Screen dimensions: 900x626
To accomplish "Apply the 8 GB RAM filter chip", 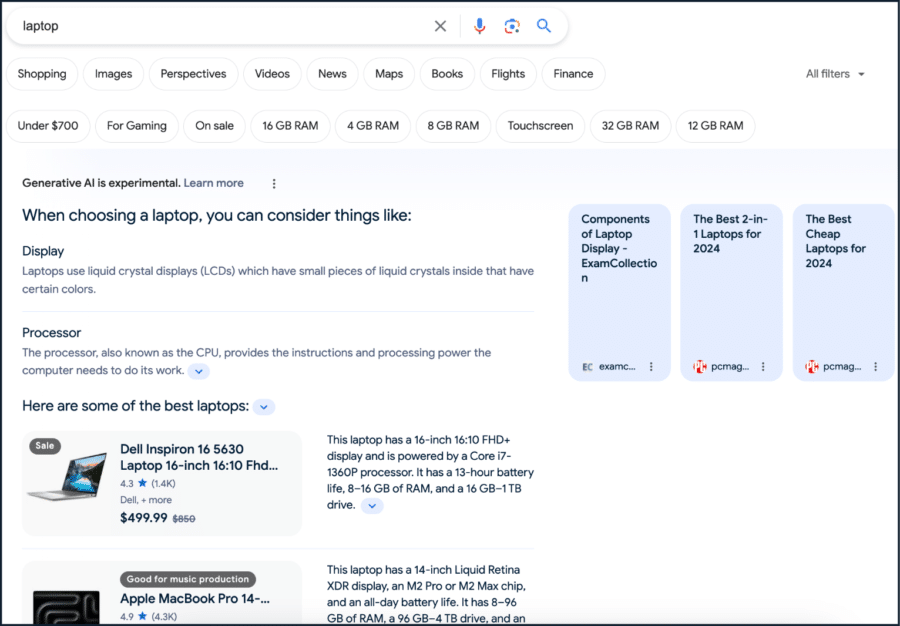I will coord(453,126).
